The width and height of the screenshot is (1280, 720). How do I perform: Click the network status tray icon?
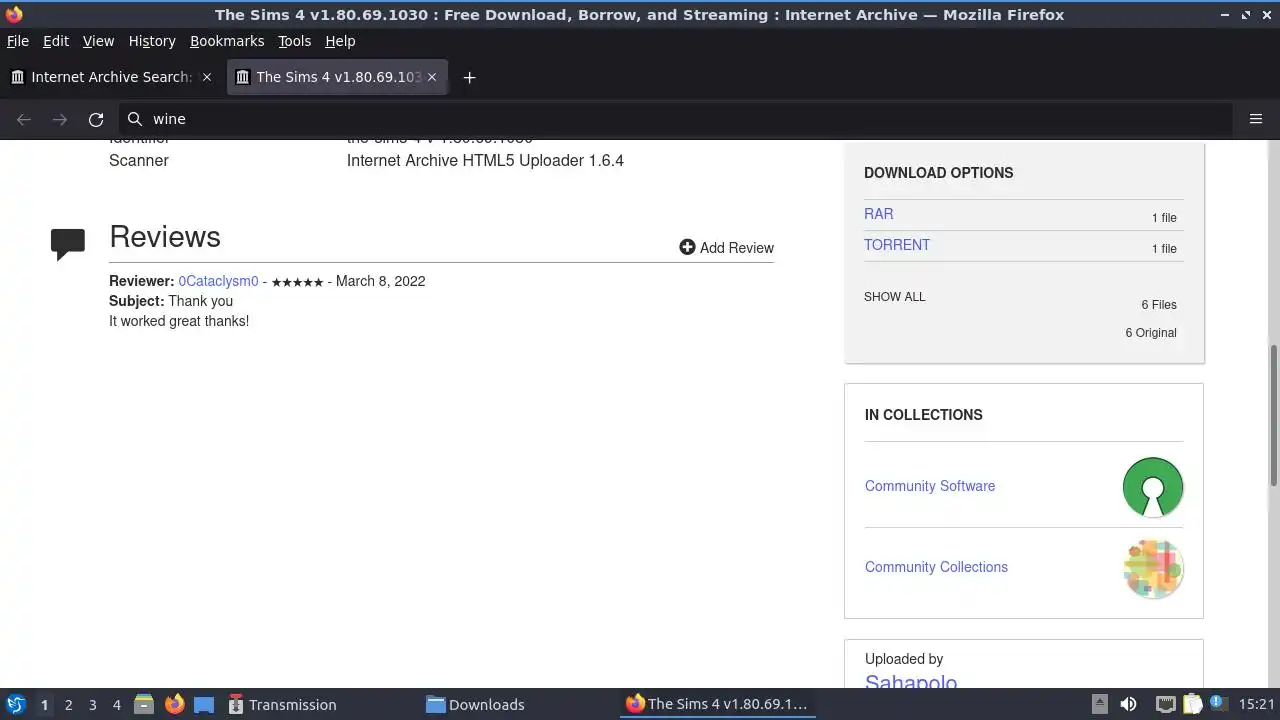1165,704
